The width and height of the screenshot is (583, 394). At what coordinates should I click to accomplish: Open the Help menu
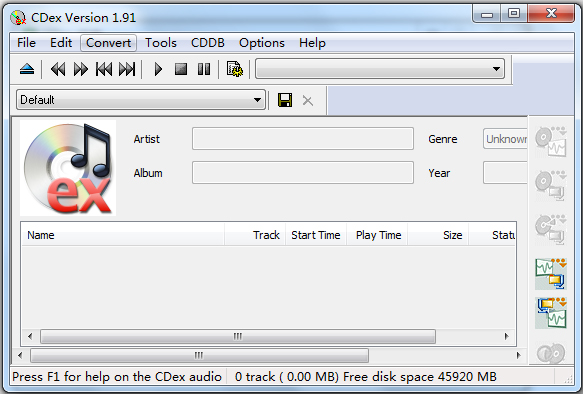(312, 43)
